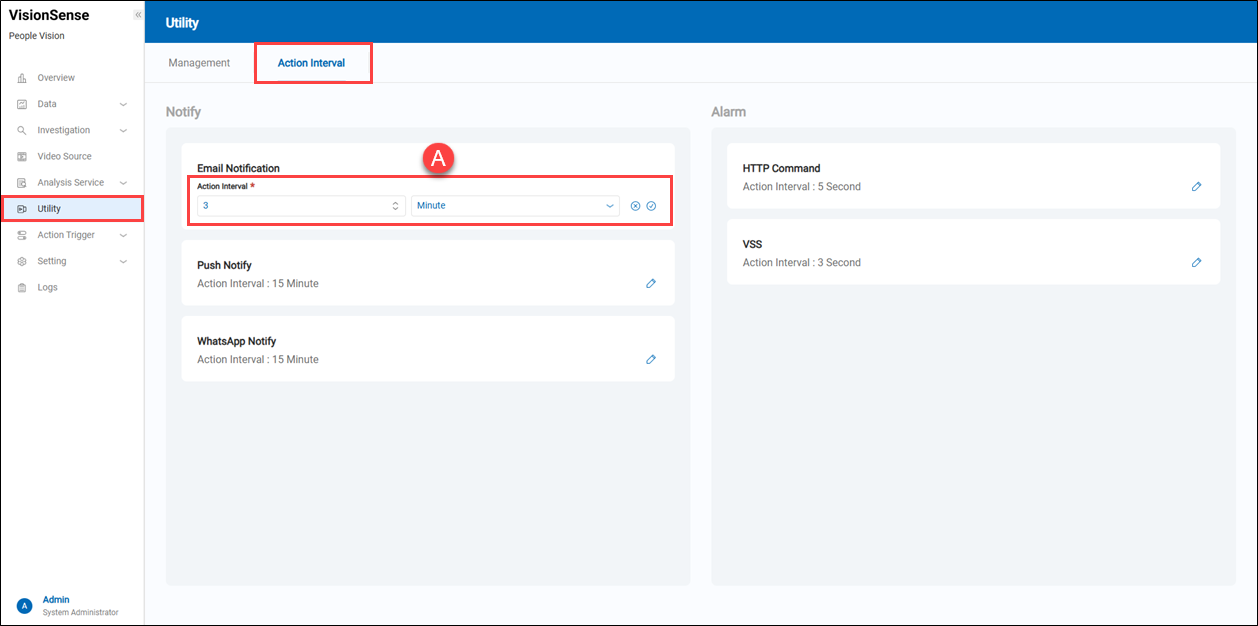Cancel Email Notification edit with X icon
The height and width of the screenshot is (626, 1258).
point(635,206)
